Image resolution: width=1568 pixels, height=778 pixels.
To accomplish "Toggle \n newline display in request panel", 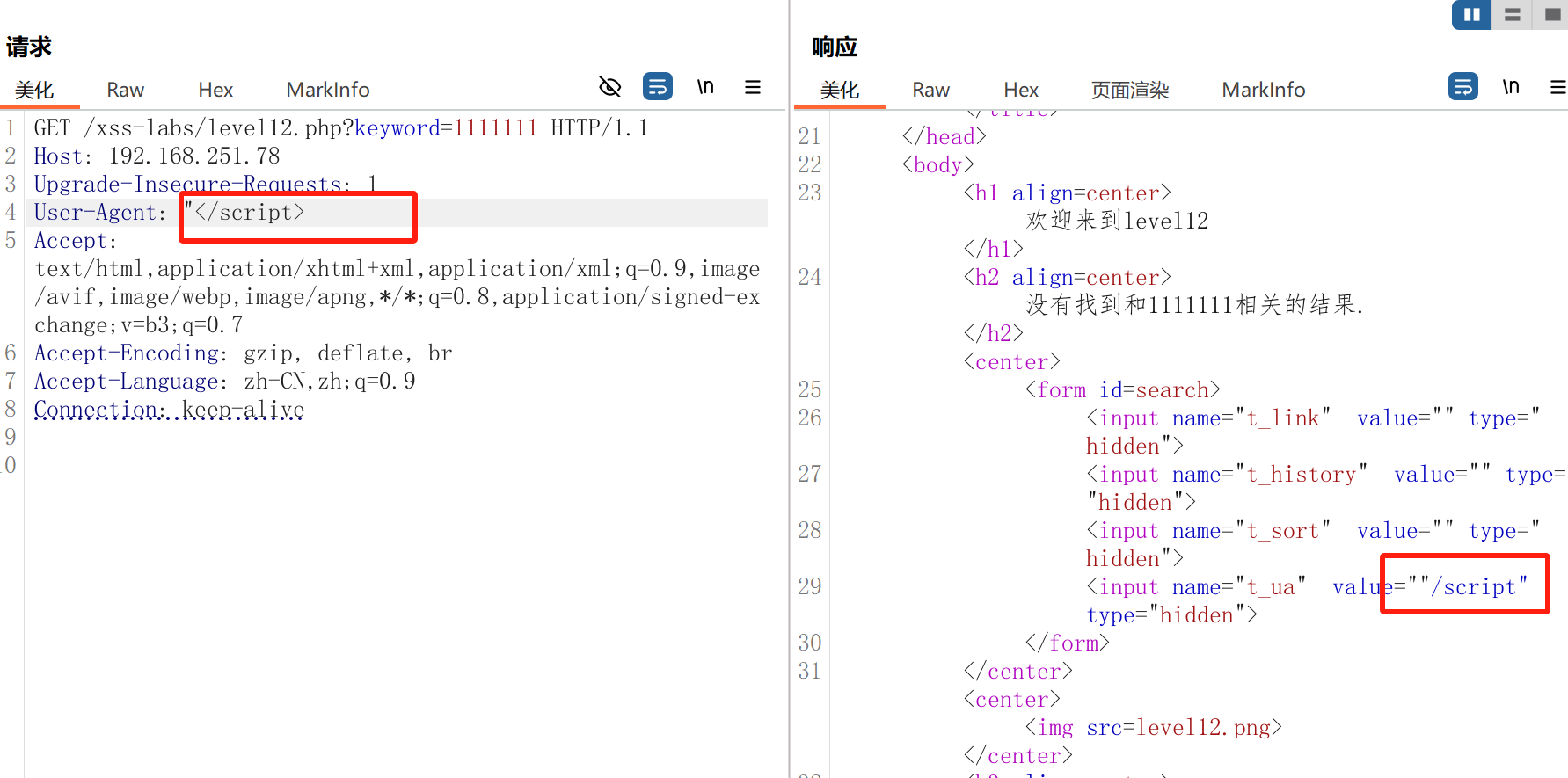I will [x=705, y=87].
